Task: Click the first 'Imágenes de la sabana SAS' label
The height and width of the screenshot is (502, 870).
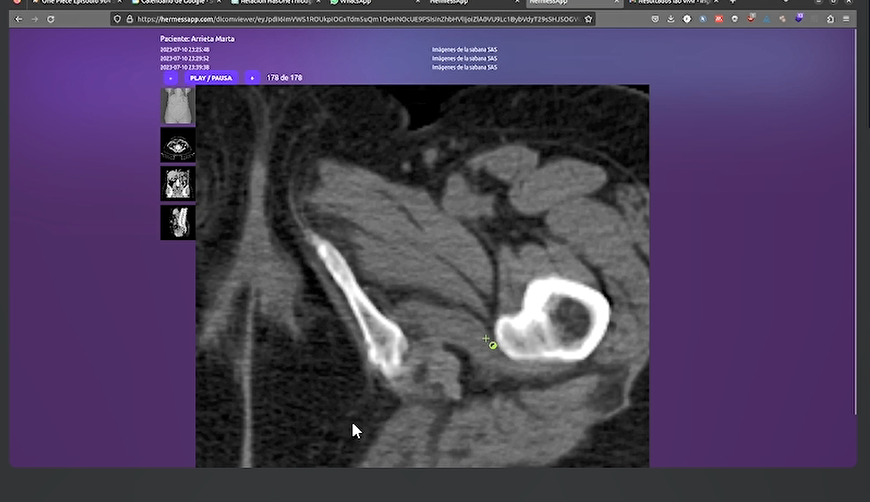Action: [464, 49]
